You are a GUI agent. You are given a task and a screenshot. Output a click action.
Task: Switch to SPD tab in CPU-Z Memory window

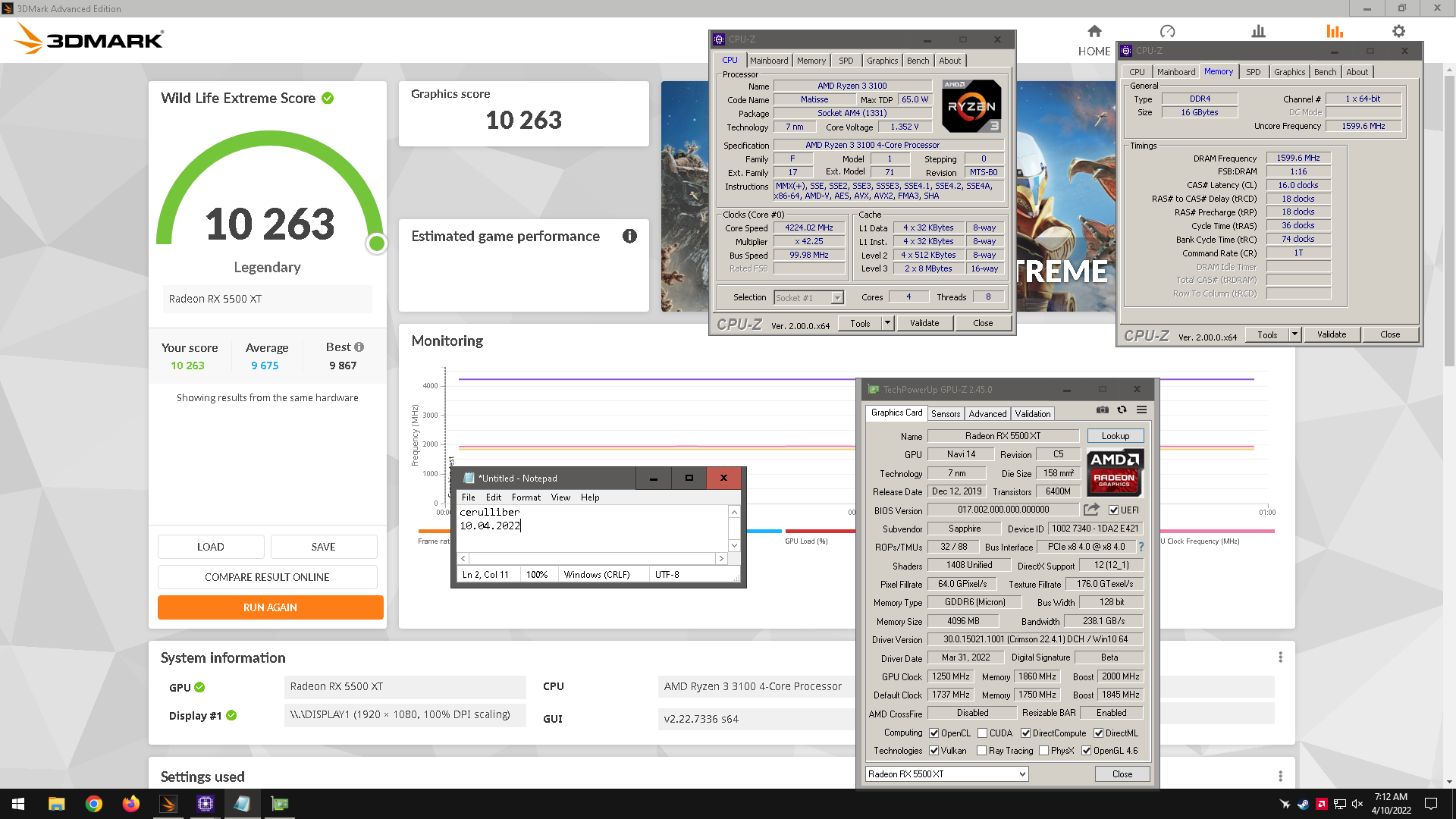tap(1254, 72)
